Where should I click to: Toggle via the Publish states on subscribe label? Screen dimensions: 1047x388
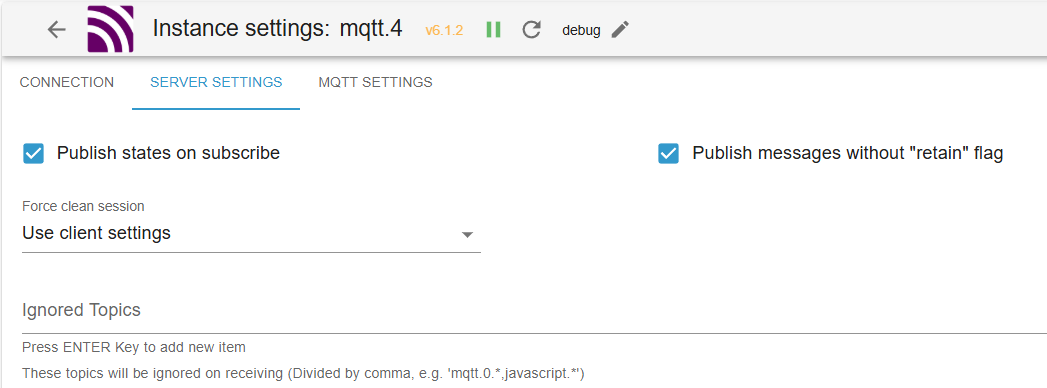[168, 153]
